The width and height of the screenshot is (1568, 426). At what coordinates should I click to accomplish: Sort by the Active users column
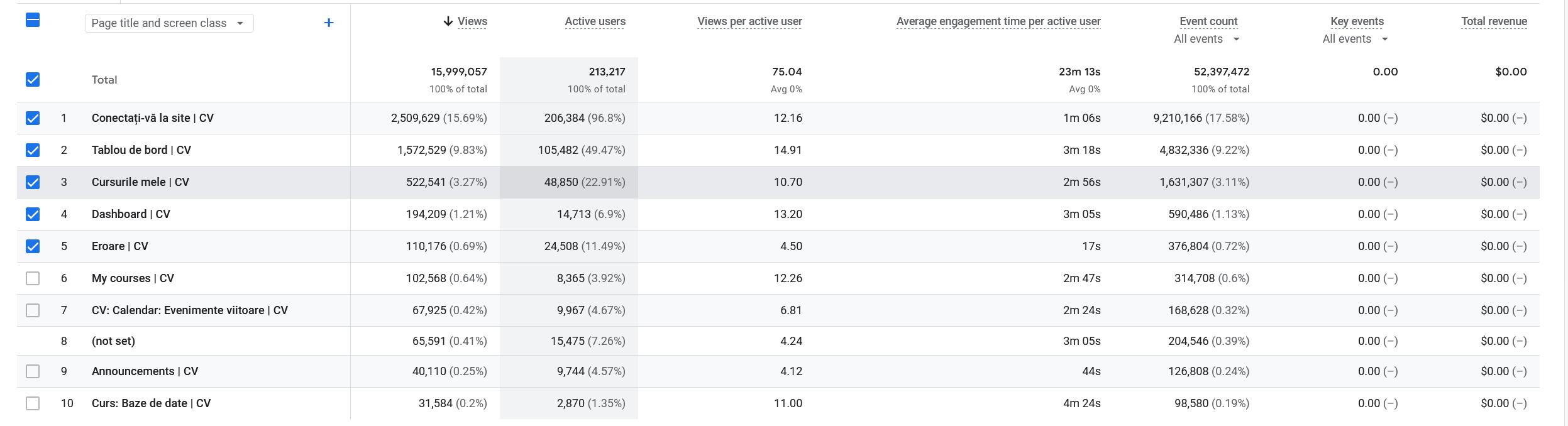tap(595, 21)
